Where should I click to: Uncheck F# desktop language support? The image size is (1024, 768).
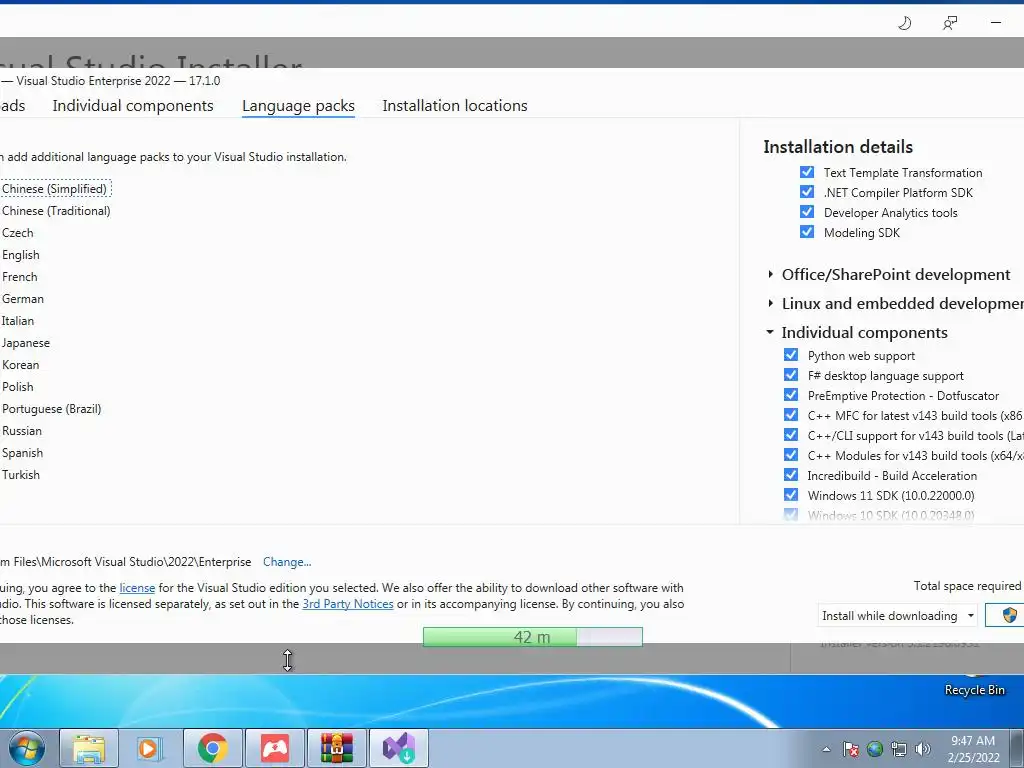pyautogui.click(x=791, y=375)
